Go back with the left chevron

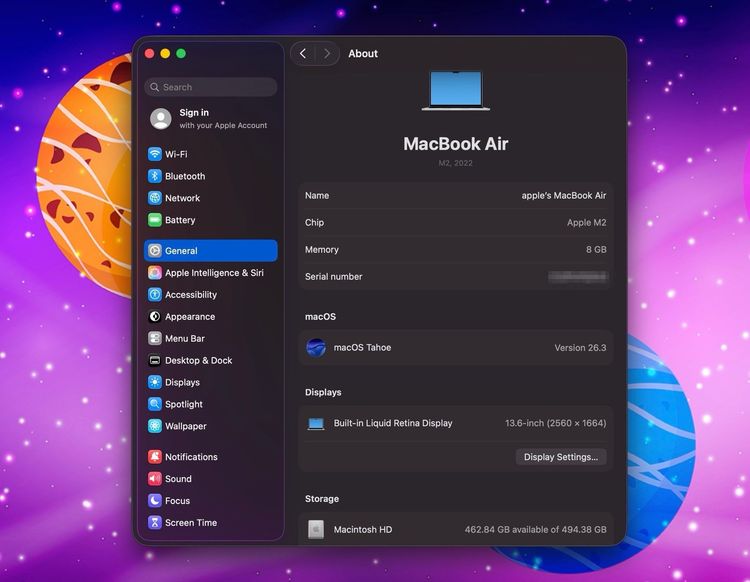point(303,54)
